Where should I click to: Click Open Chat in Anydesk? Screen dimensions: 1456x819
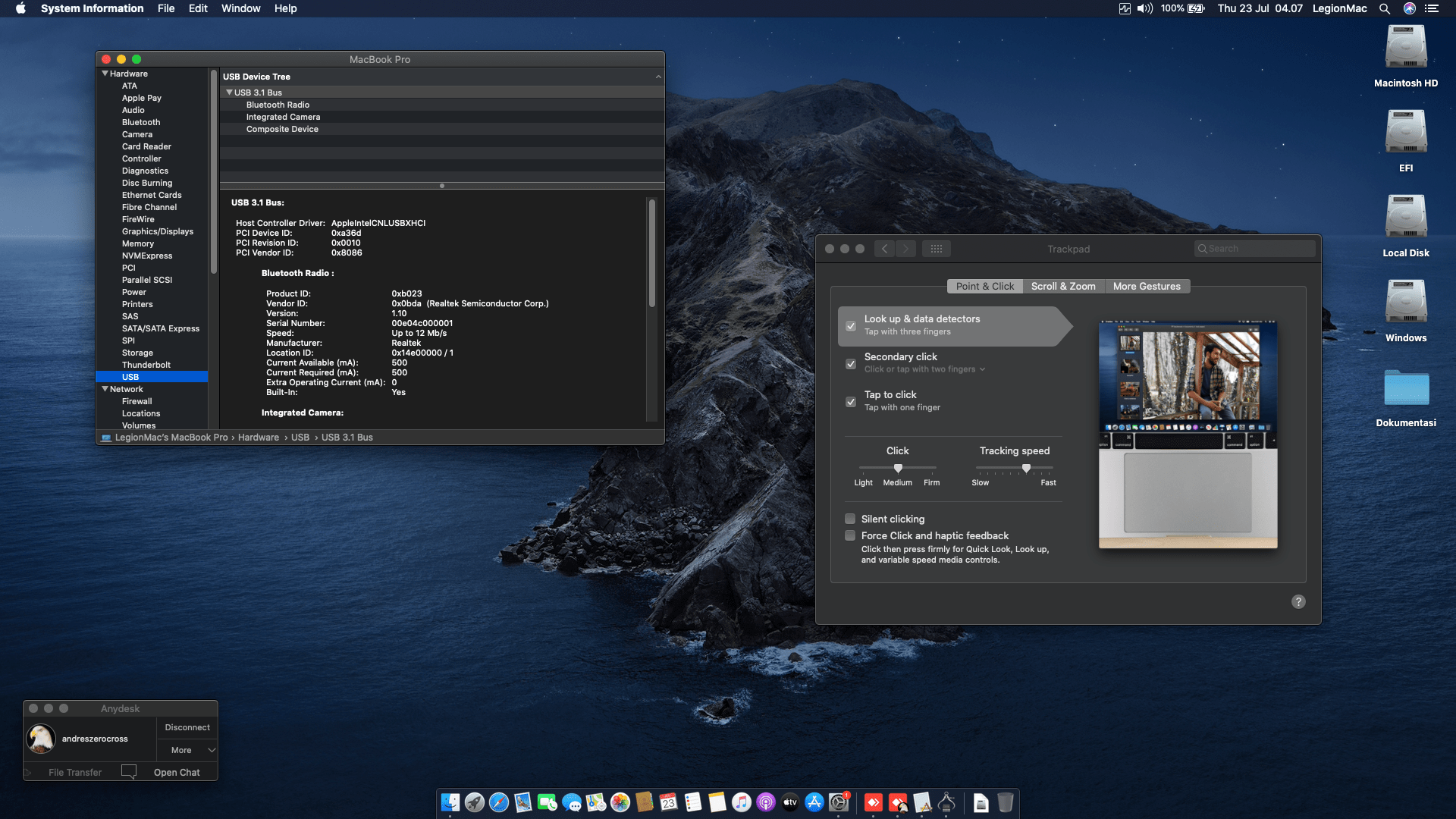177,772
